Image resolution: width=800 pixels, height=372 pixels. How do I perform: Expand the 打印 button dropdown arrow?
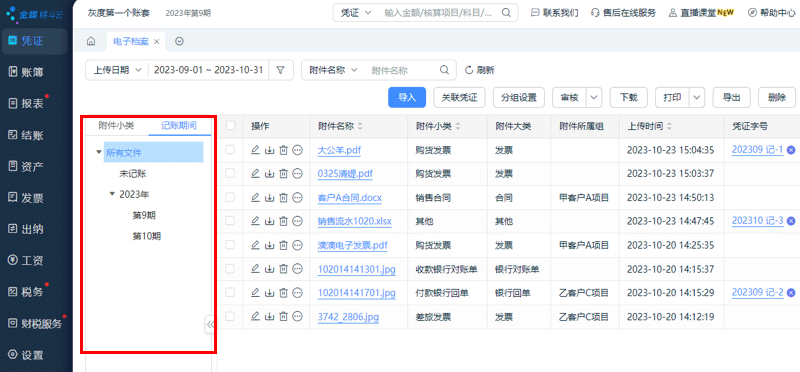pyautogui.click(x=697, y=97)
